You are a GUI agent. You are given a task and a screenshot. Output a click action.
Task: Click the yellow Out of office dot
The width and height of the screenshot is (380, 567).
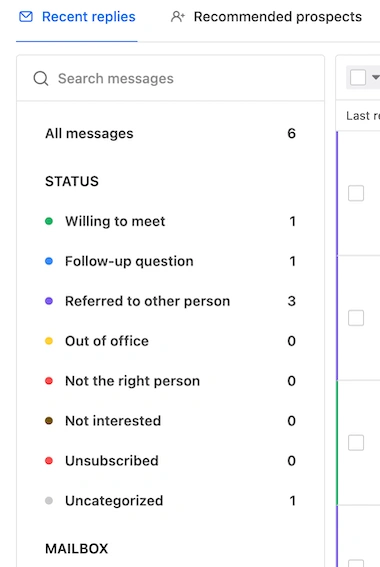49,341
